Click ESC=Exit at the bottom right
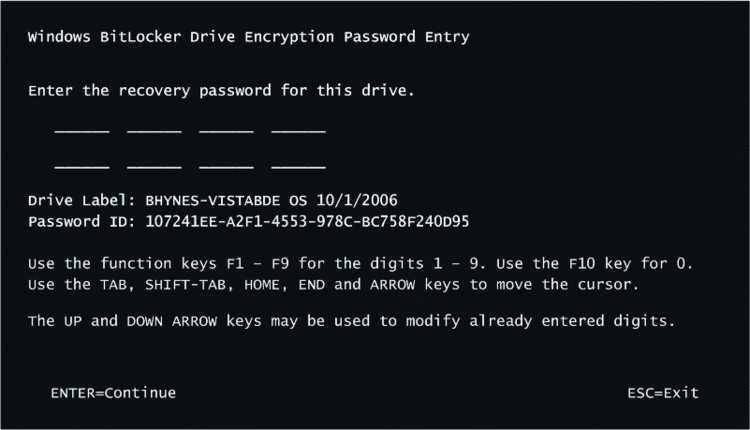The height and width of the screenshot is (430, 750). pyautogui.click(x=663, y=393)
